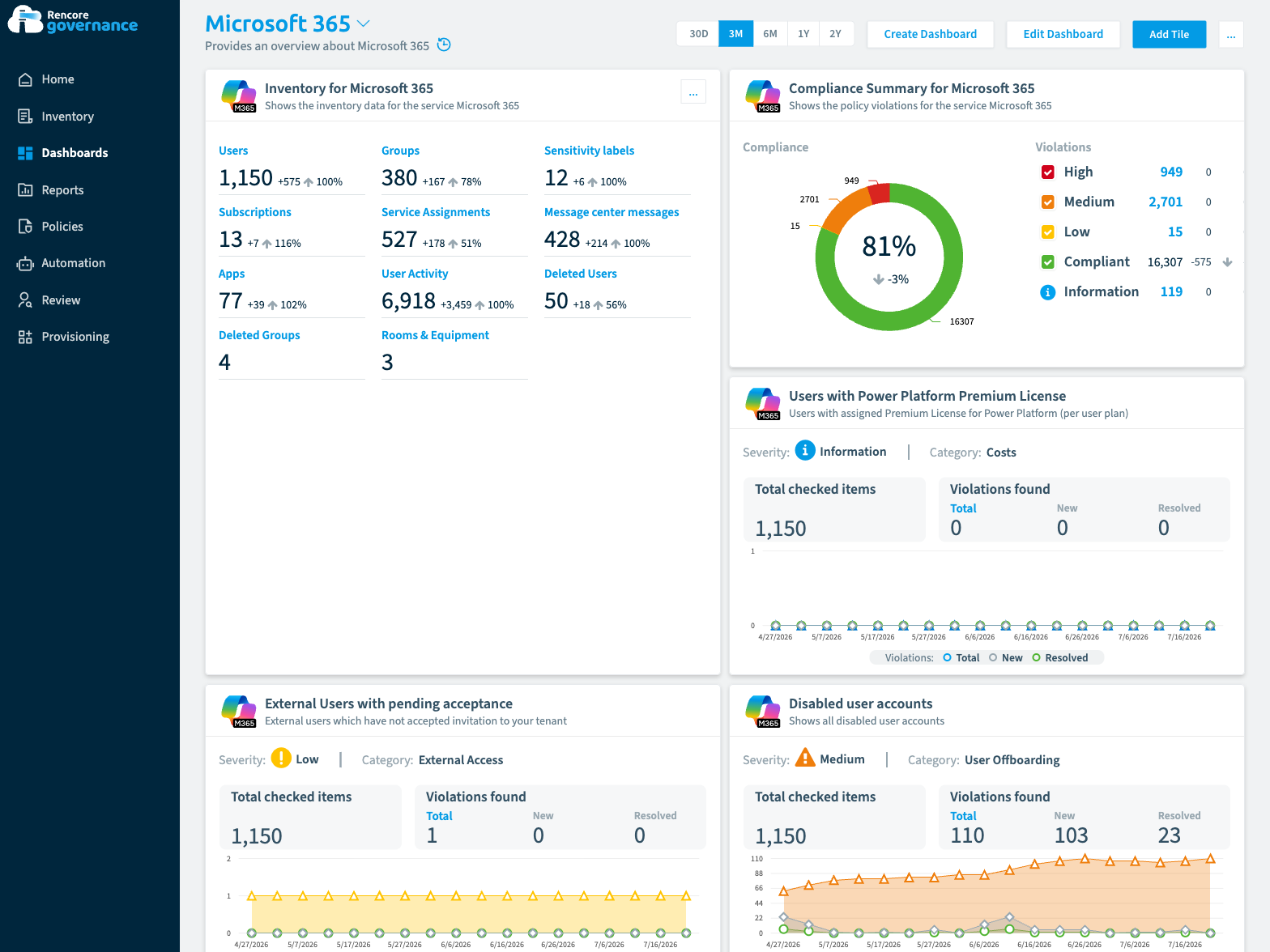1270x952 pixels.
Task: Click Create Dashboard button
Action: (x=930, y=34)
